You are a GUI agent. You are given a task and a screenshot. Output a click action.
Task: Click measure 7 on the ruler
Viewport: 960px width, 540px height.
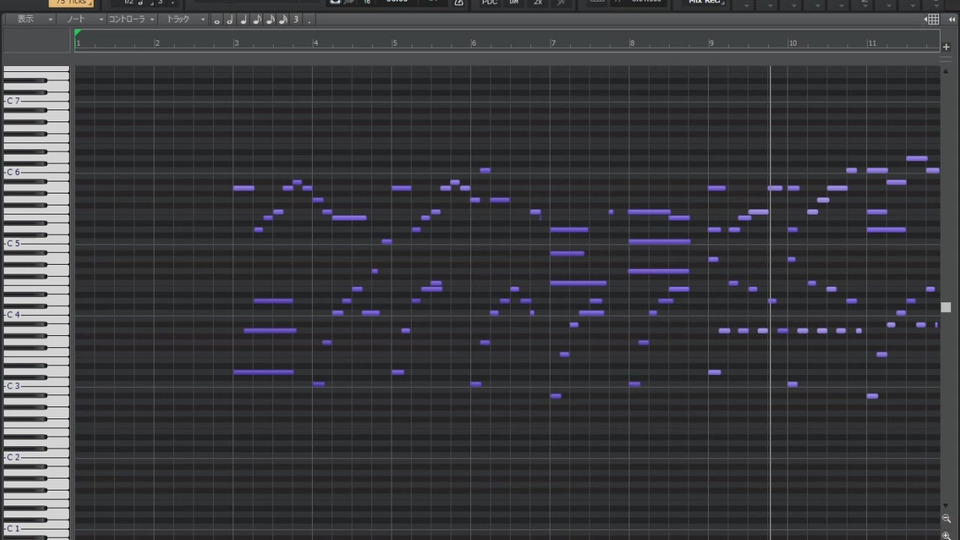pyautogui.click(x=553, y=43)
